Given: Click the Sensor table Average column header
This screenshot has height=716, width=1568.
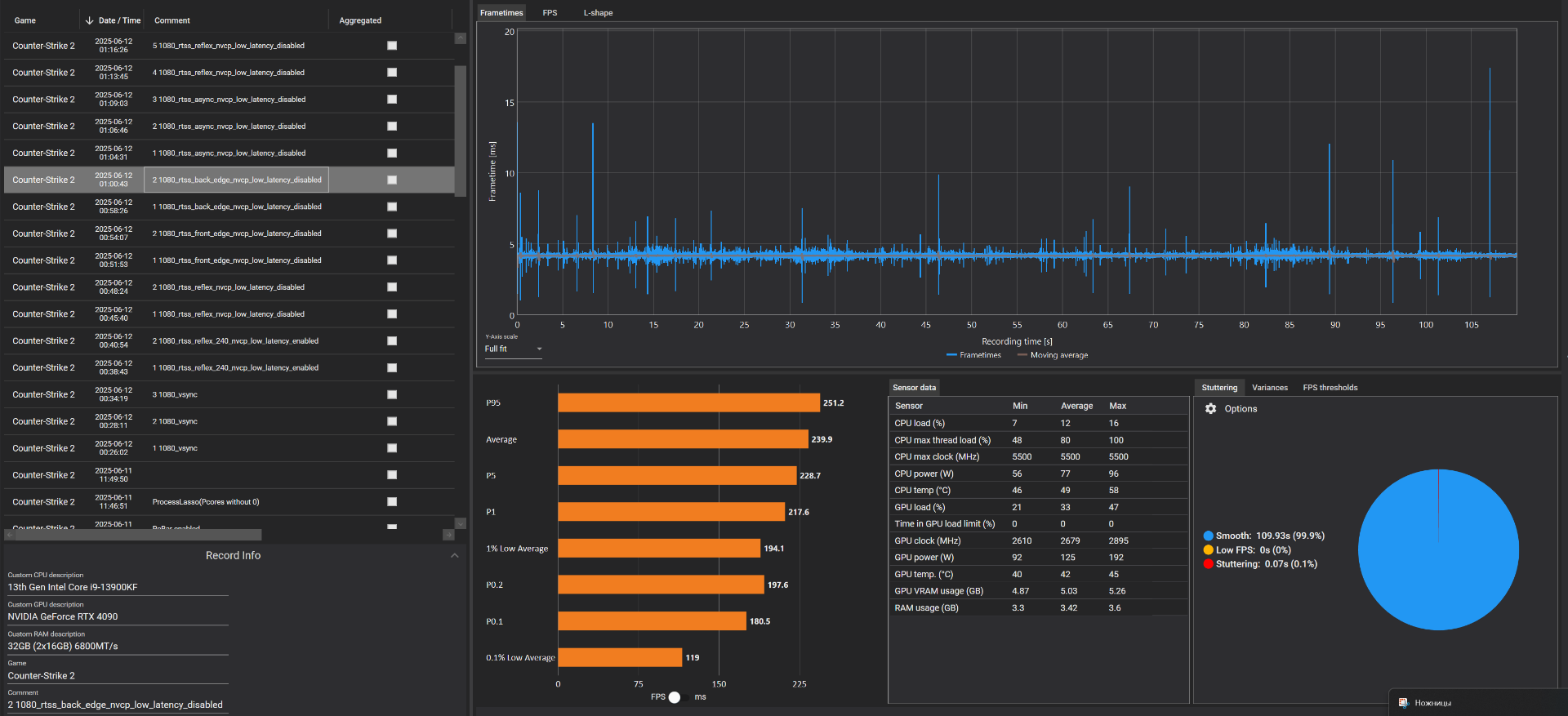Looking at the screenshot, I should [x=1076, y=406].
